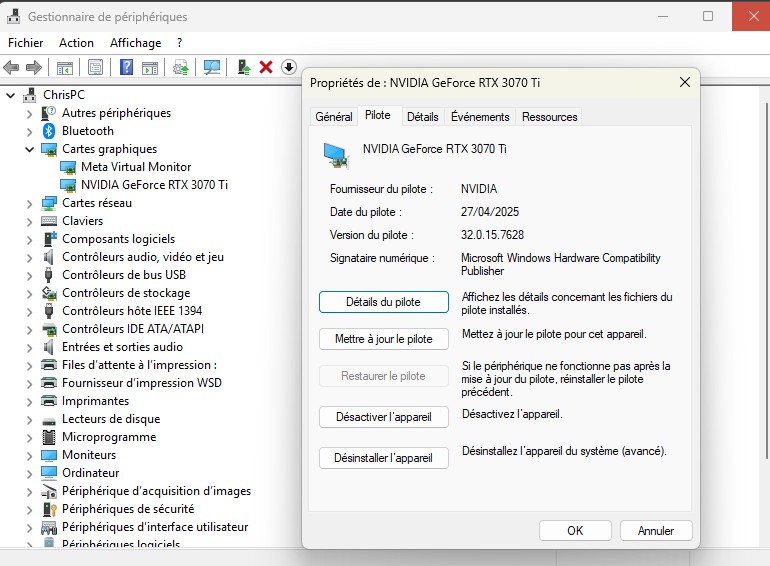Click the Add driver green arrow icon
The height and width of the screenshot is (566, 770).
coord(244,67)
